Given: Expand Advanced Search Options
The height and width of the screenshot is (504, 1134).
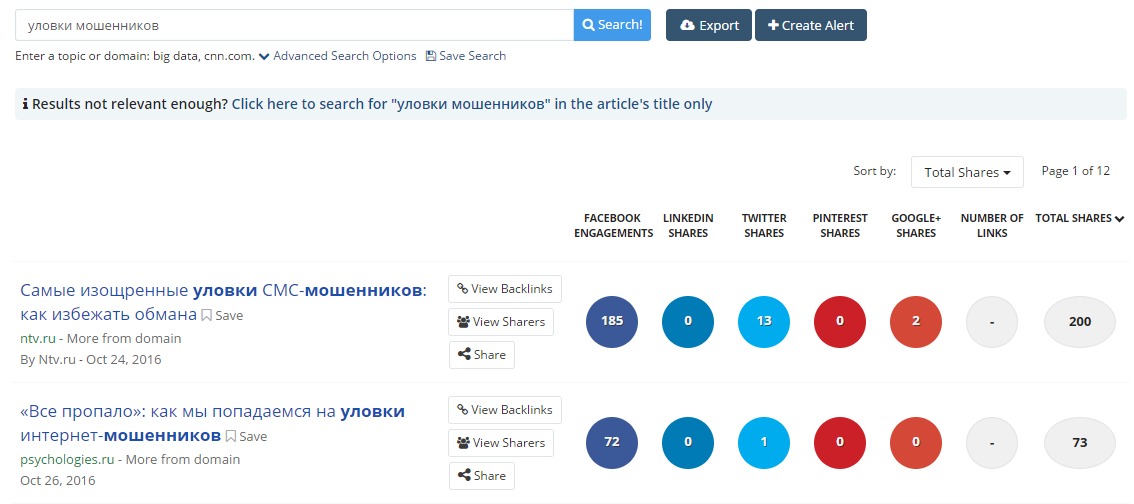Looking at the screenshot, I should [337, 56].
